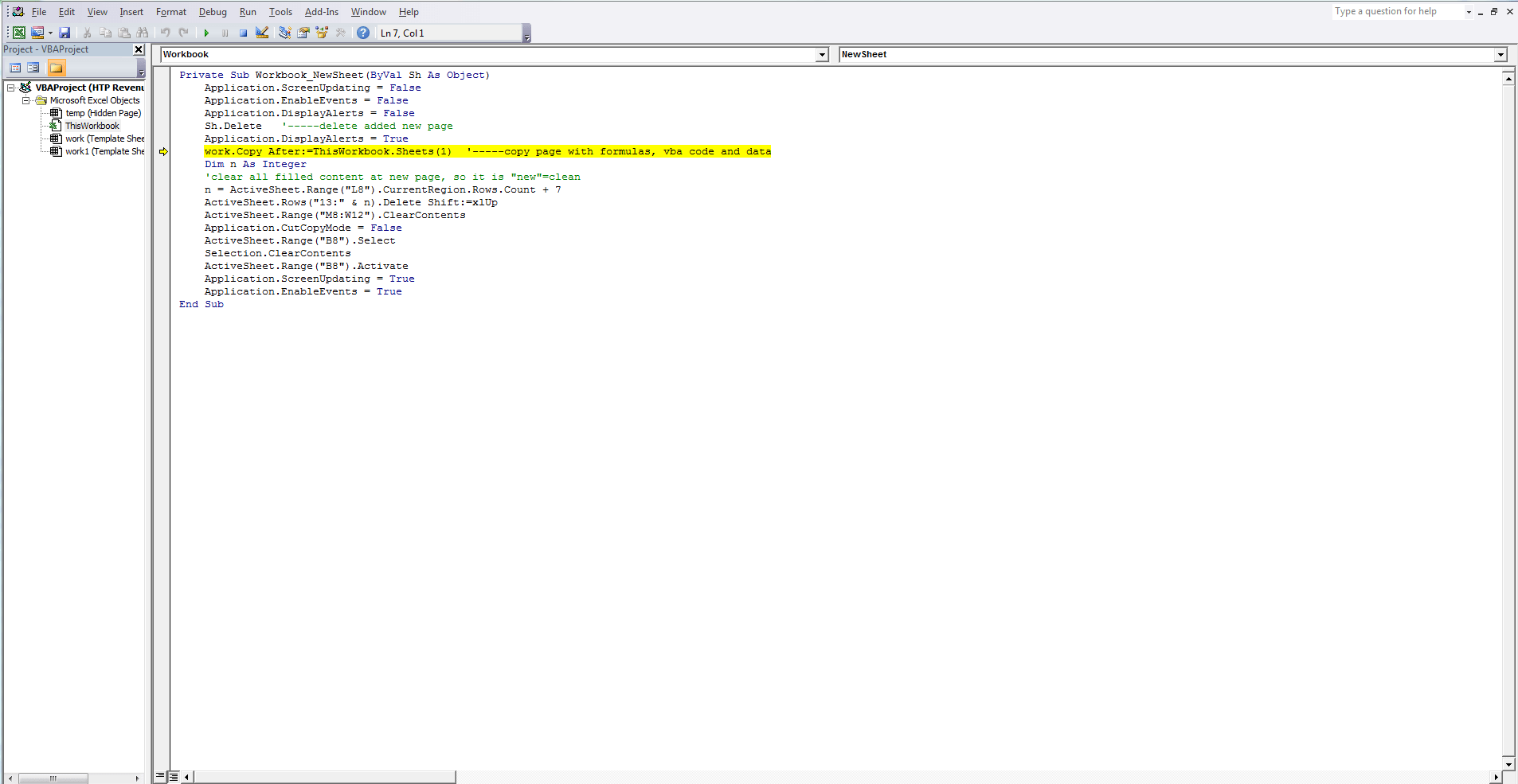Click code window horizontal scroll left arrow

187,777
